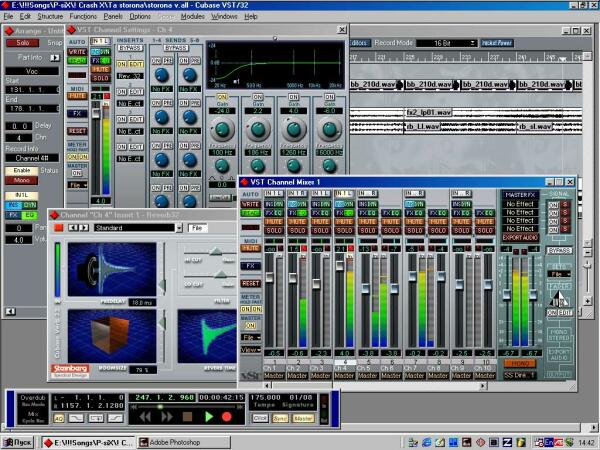The image size is (600, 450).
Task: Open the mixer View dropdown
Action: [251, 350]
